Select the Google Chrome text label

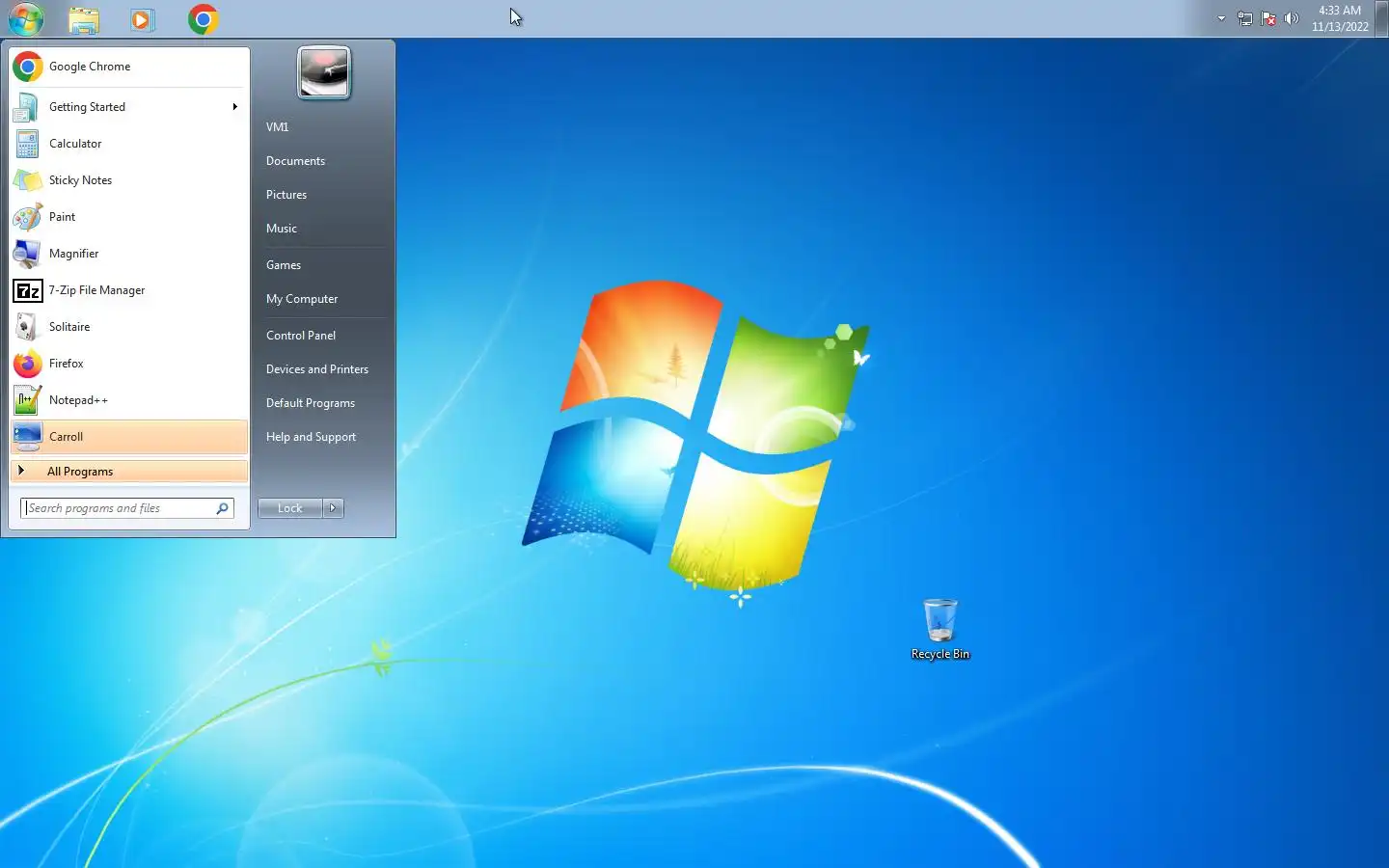90,67
